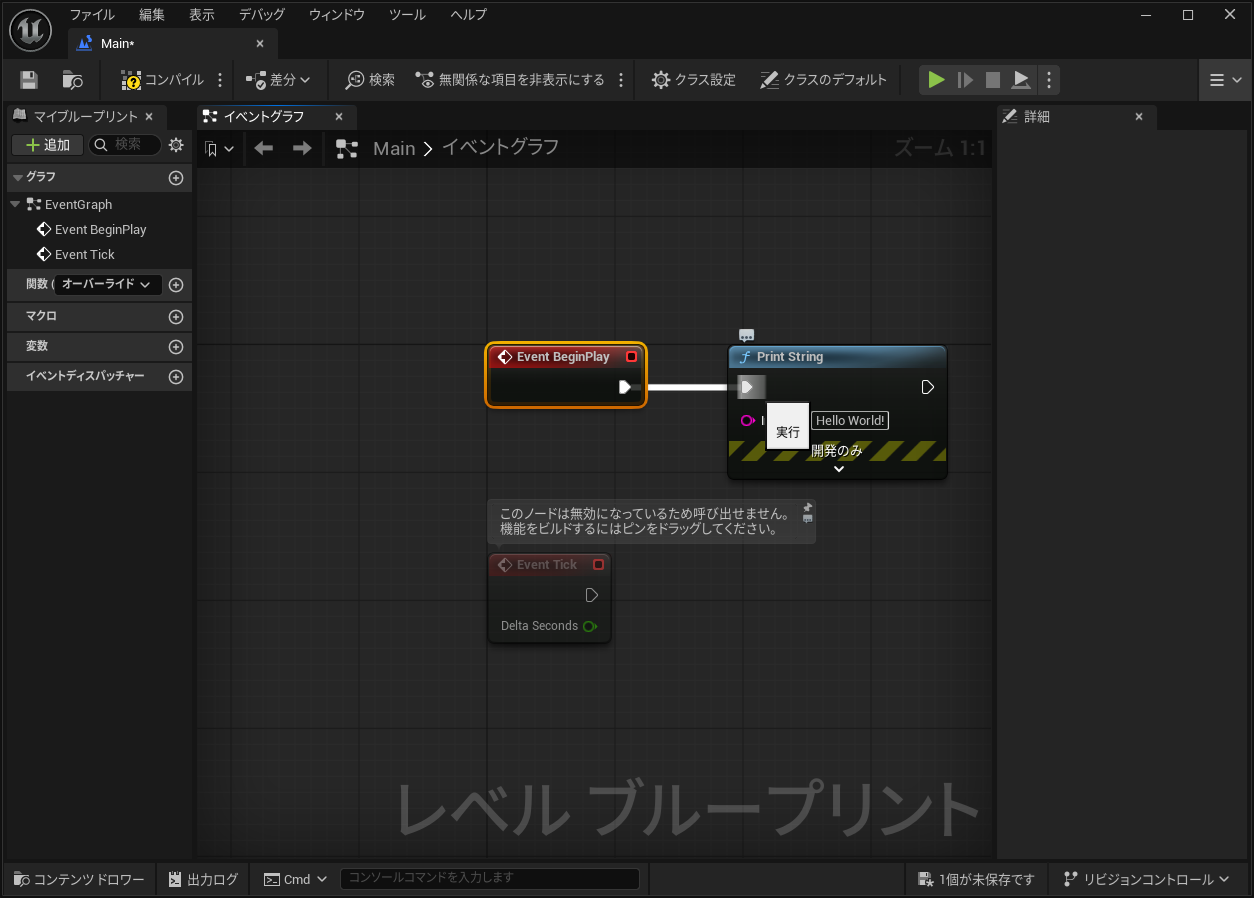Open クラスのデフォルト class defaults

(x=823, y=80)
